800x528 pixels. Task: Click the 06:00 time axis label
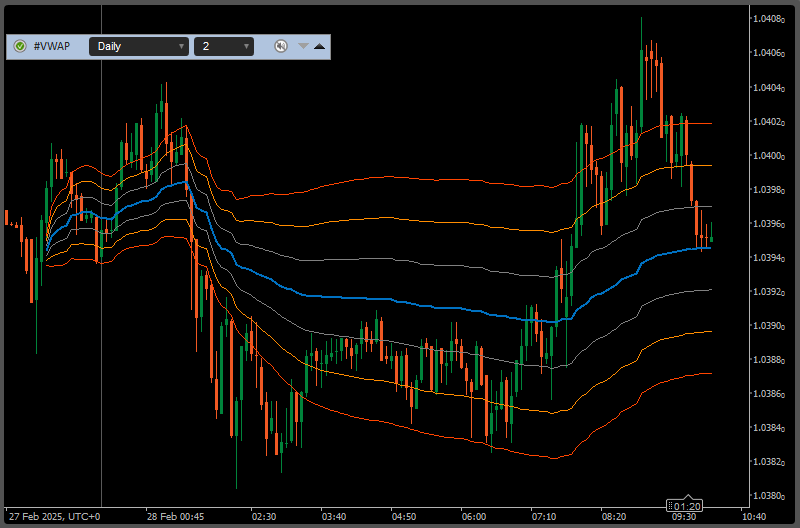[474, 517]
